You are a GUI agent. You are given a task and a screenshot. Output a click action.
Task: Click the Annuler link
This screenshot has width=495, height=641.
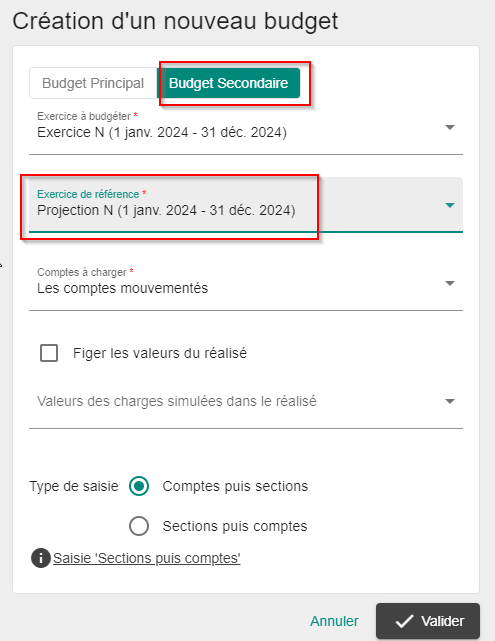coord(334,621)
